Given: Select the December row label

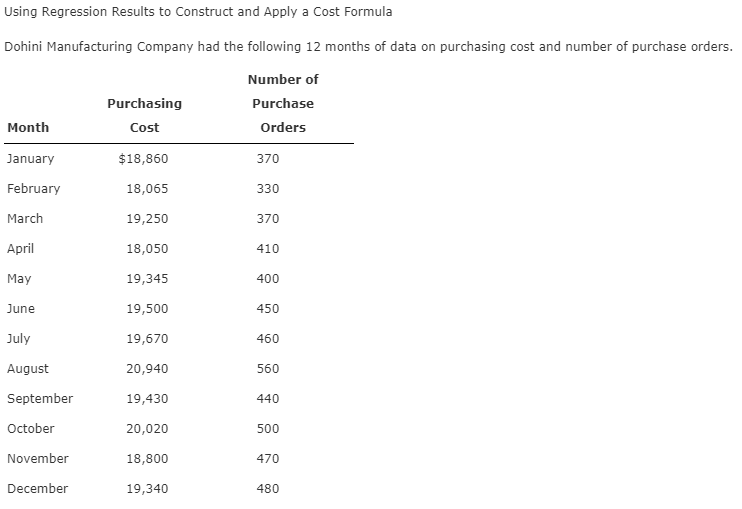Looking at the screenshot, I should (x=37, y=489).
